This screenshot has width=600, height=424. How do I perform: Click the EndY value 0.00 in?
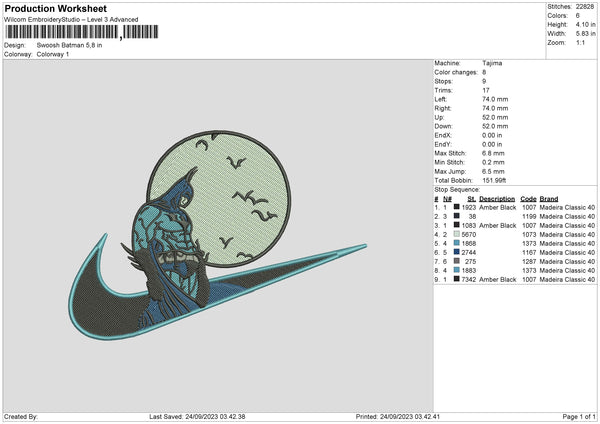pyautogui.click(x=492, y=144)
